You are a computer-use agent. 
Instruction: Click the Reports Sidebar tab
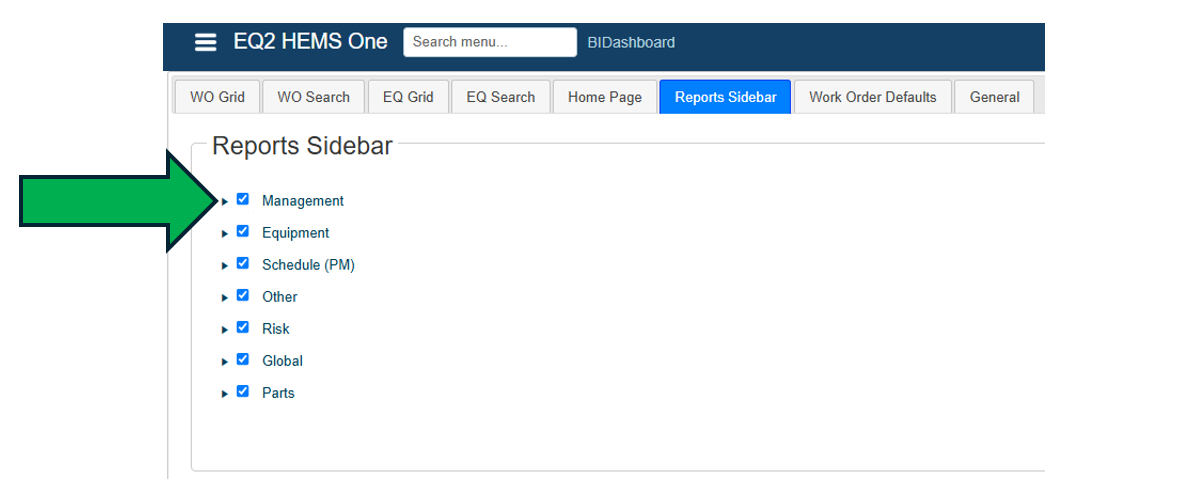pyautogui.click(x=725, y=97)
